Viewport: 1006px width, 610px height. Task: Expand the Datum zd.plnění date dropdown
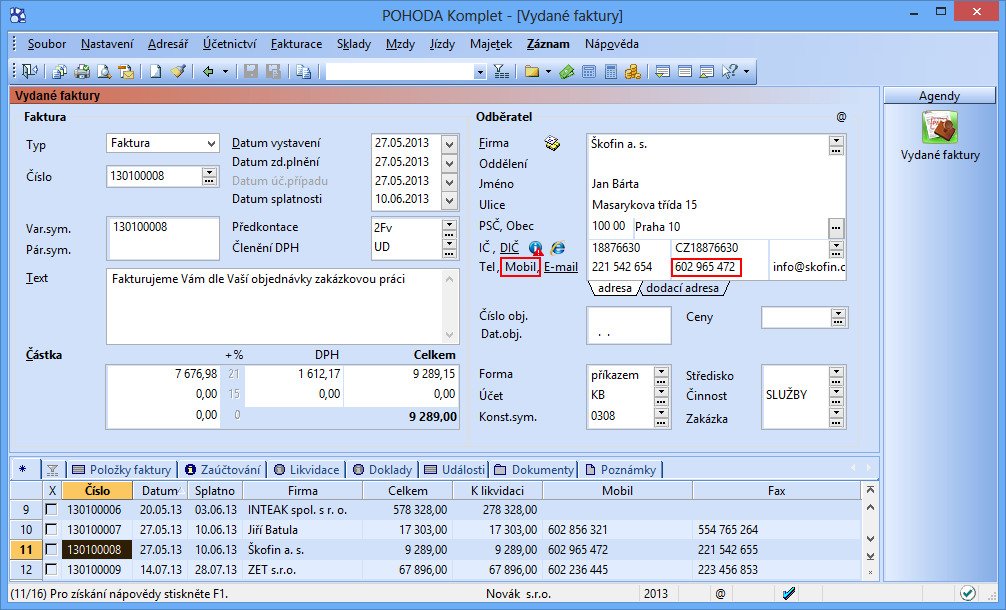[x=450, y=163]
